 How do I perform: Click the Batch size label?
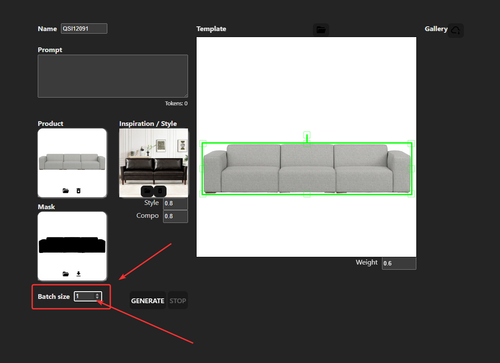click(x=54, y=297)
